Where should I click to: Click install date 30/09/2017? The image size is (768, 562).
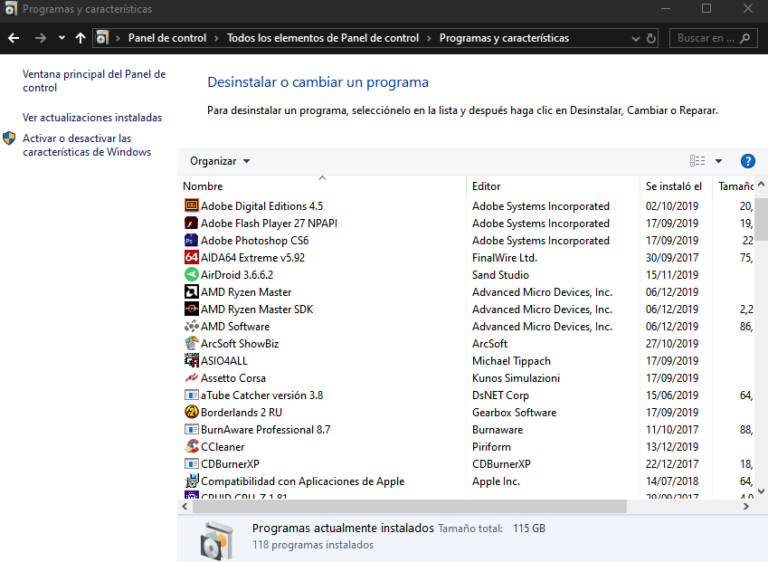point(672,257)
